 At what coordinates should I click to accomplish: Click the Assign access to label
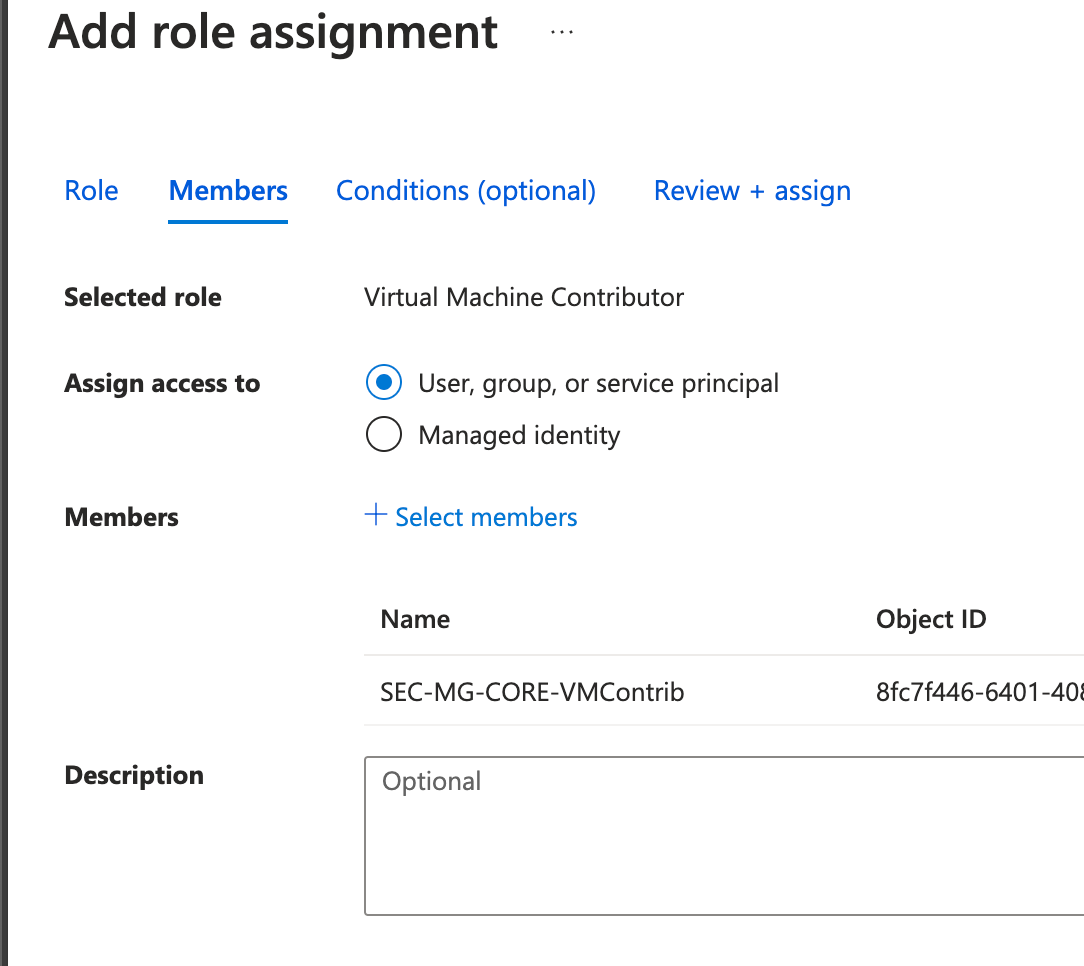(162, 384)
